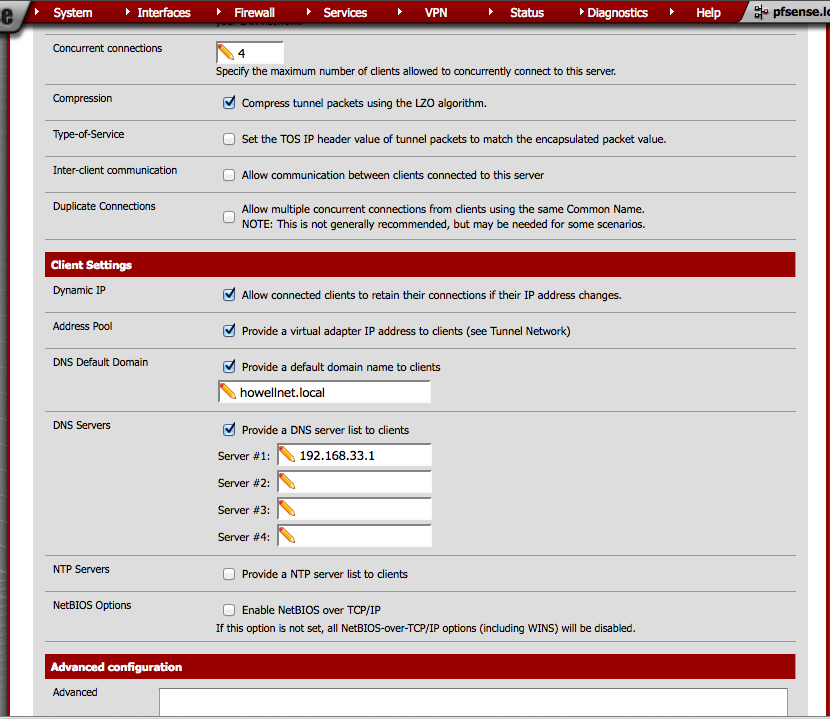Click pencil icon in Server #2 field

pyautogui.click(x=287, y=481)
